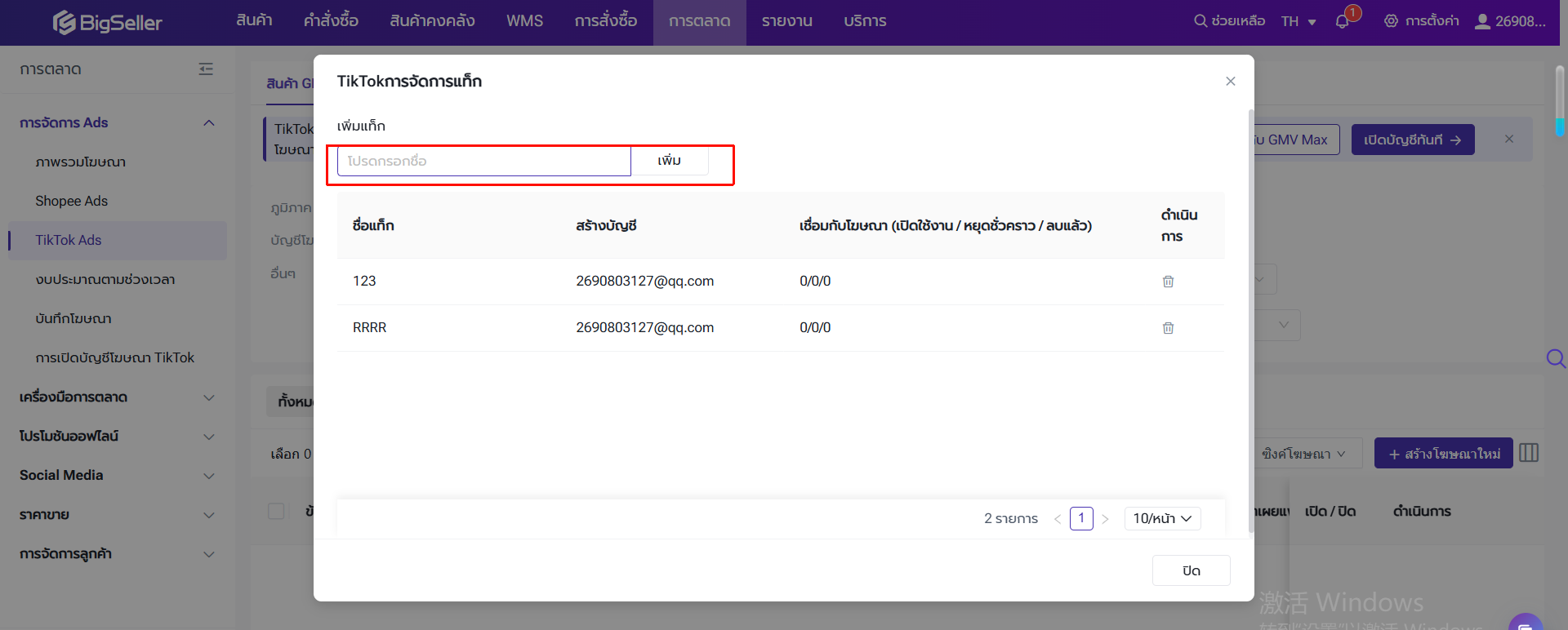This screenshot has width=1568, height=630.
Task: Open the WMS menu
Action: tap(524, 21)
